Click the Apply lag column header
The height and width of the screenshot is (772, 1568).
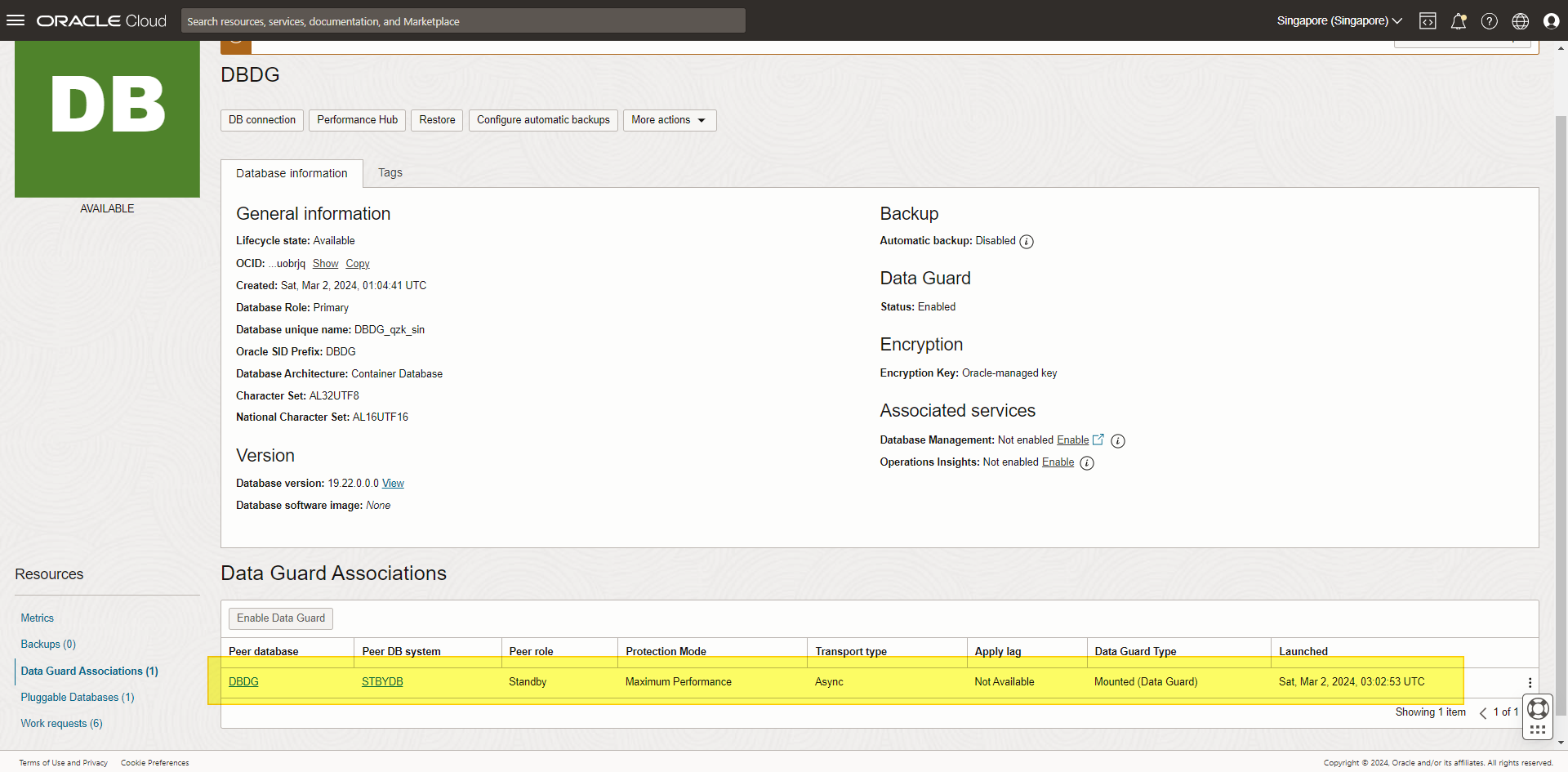998,652
